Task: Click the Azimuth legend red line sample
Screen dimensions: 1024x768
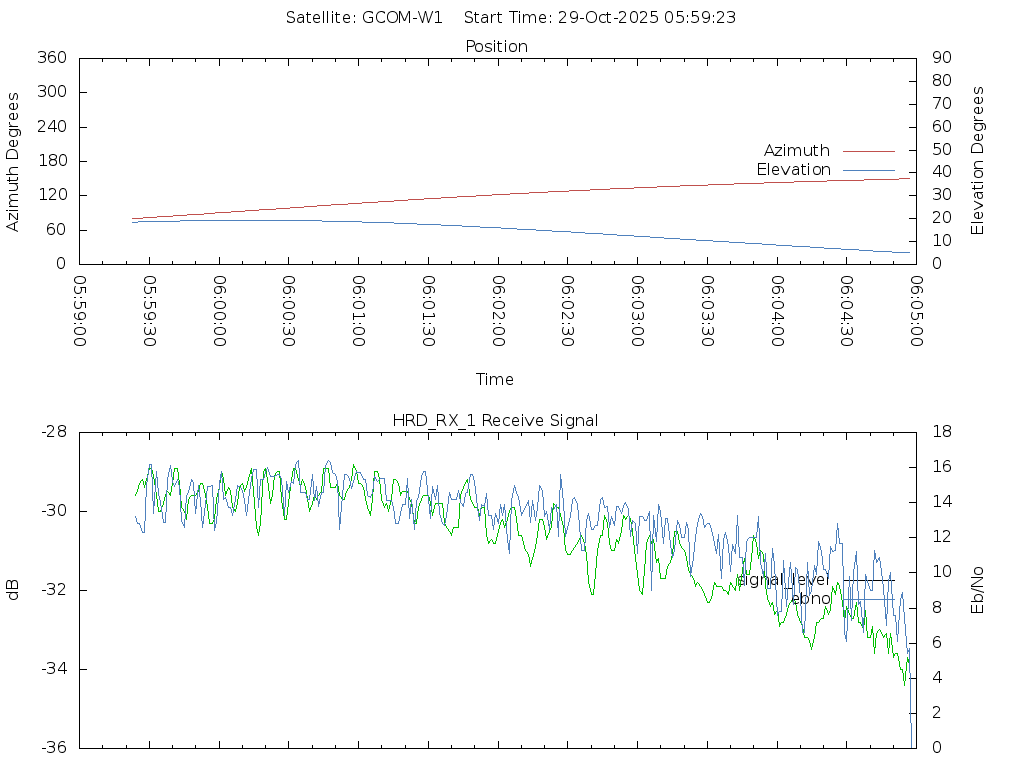Action: click(x=868, y=151)
